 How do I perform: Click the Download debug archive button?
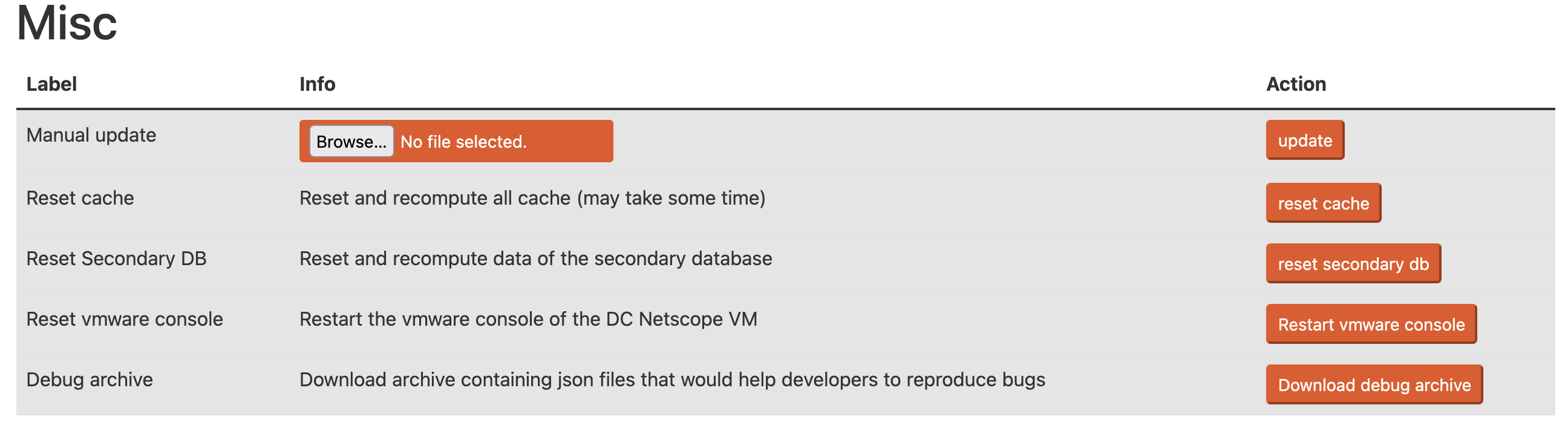click(1374, 385)
